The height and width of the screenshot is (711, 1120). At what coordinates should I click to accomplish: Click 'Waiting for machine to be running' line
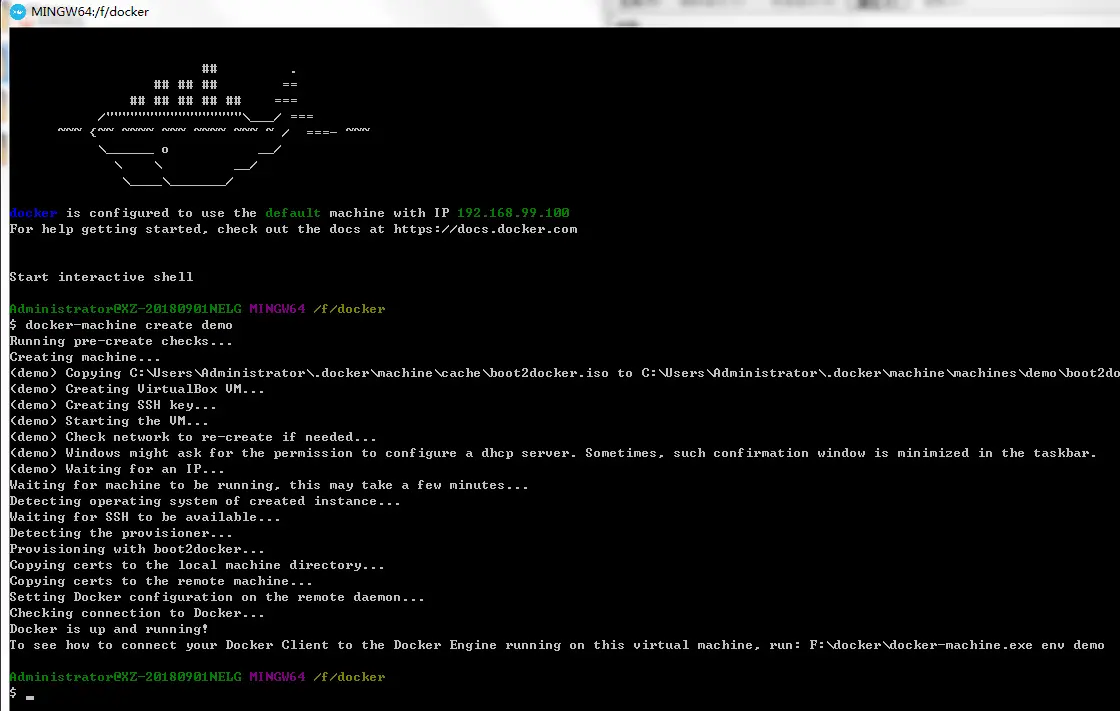point(269,485)
